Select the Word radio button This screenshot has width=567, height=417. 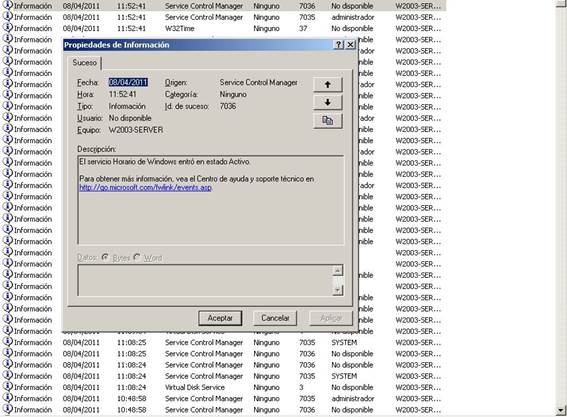pyautogui.click(x=137, y=258)
